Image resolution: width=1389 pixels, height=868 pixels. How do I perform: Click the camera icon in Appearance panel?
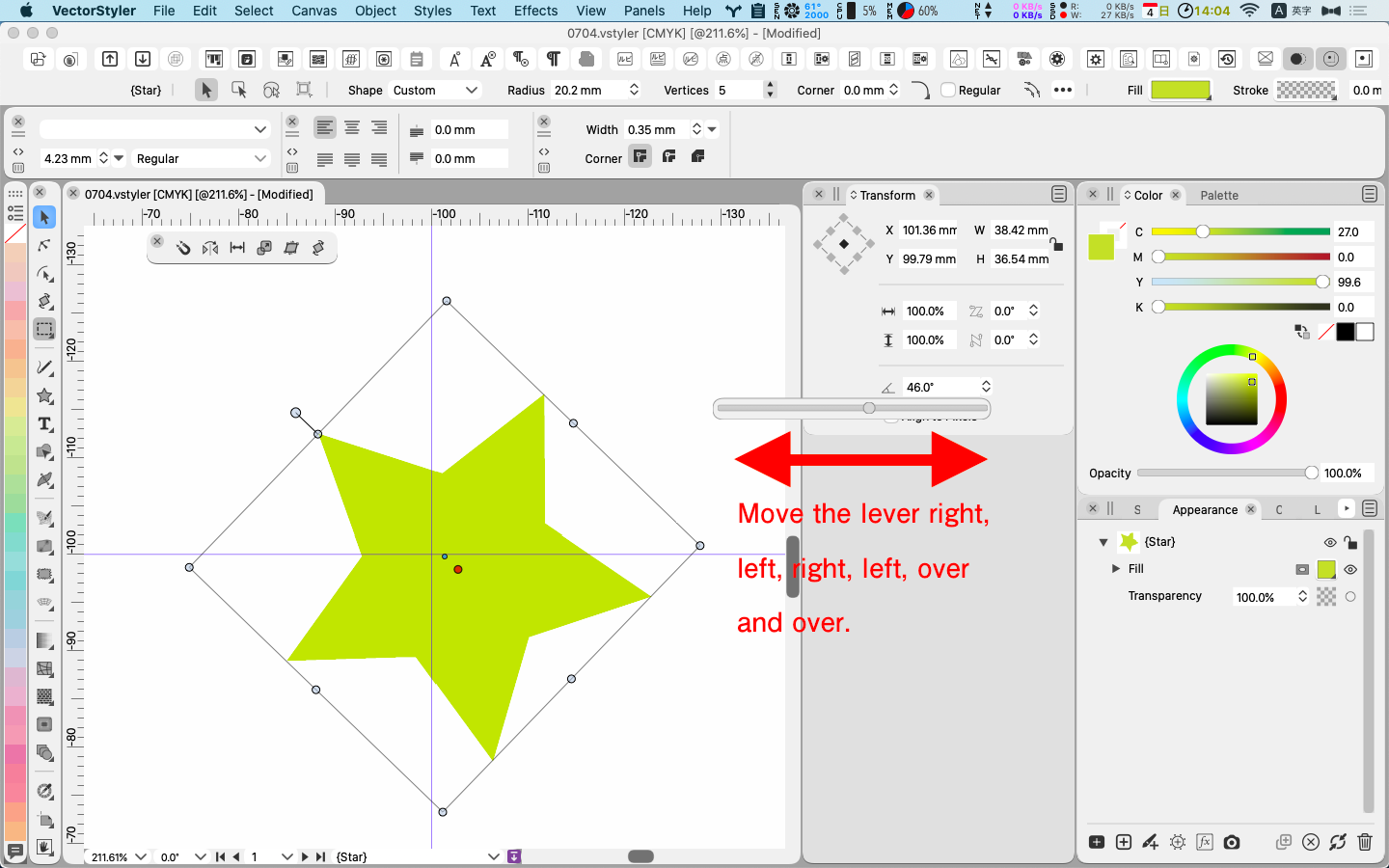[1232, 842]
